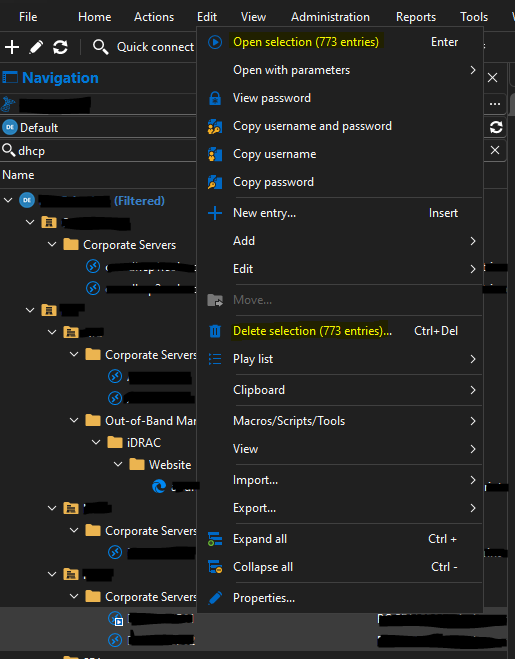Click the Navigation panel title

(x=60, y=78)
